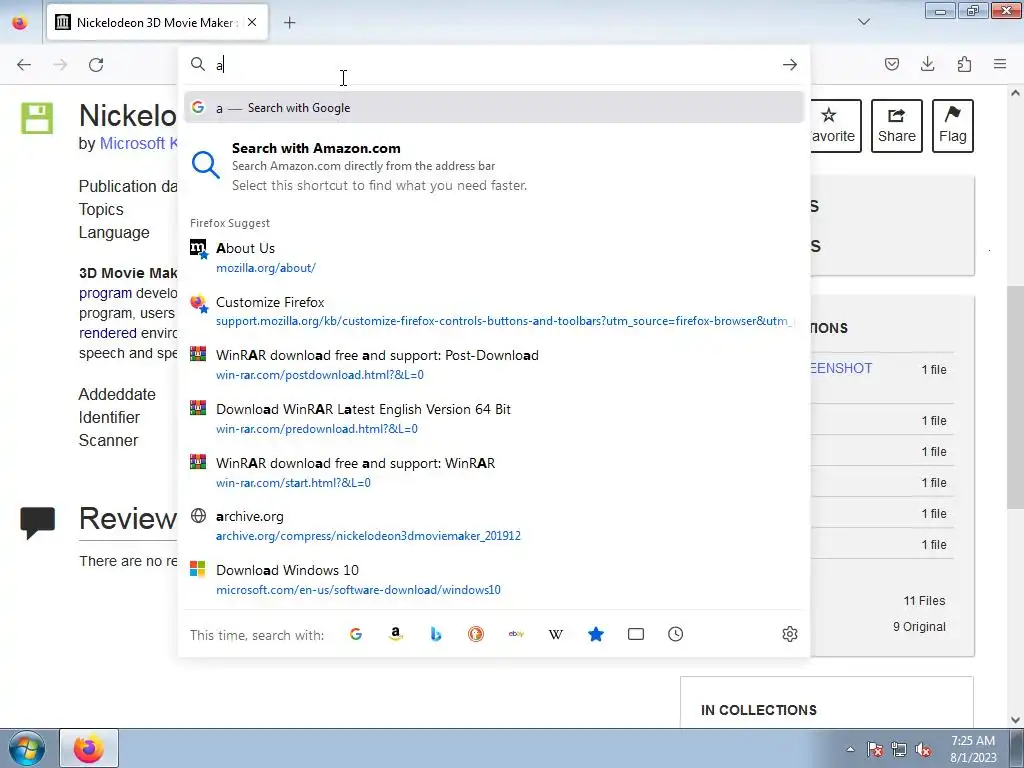
Task: Reload the current page
Action: click(x=96, y=65)
